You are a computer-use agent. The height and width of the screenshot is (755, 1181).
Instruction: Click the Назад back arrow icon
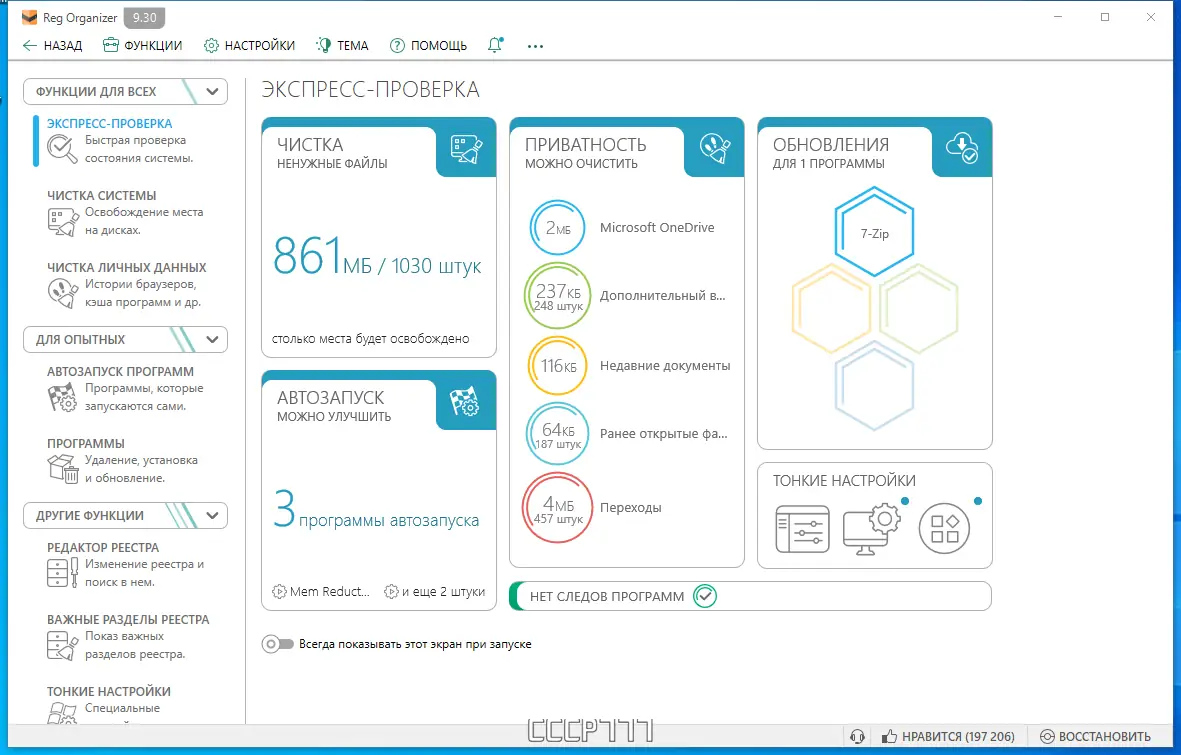(29, 45)
